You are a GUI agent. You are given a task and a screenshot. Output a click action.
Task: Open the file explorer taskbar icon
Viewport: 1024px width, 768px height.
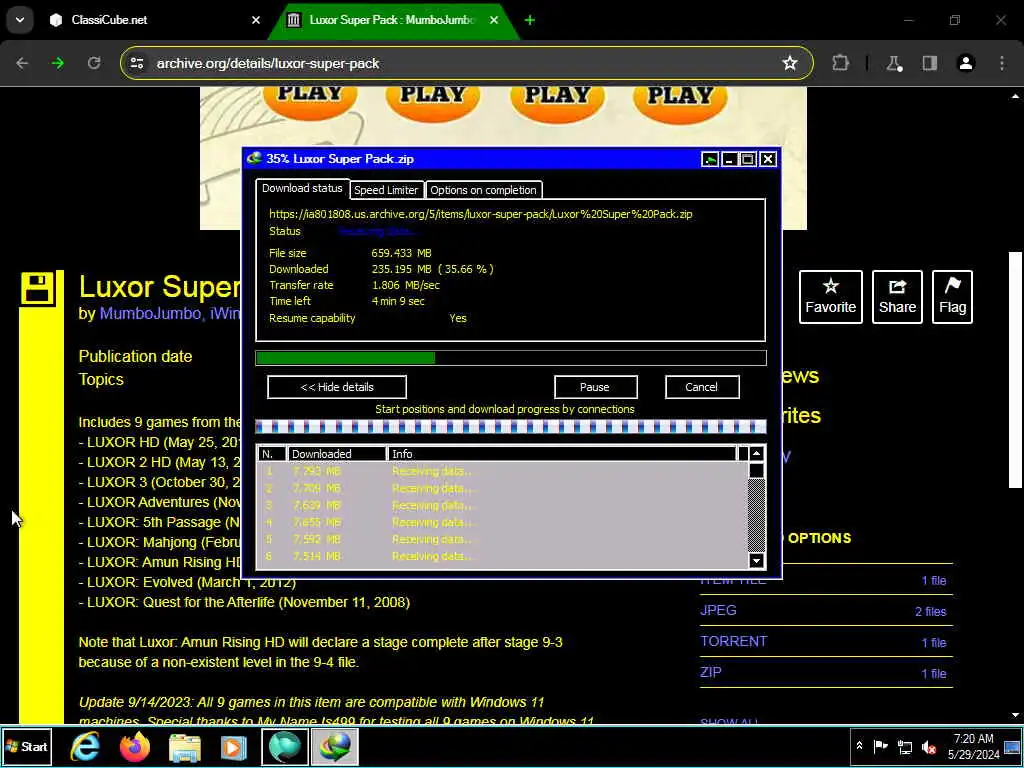(x=185, y=746)
